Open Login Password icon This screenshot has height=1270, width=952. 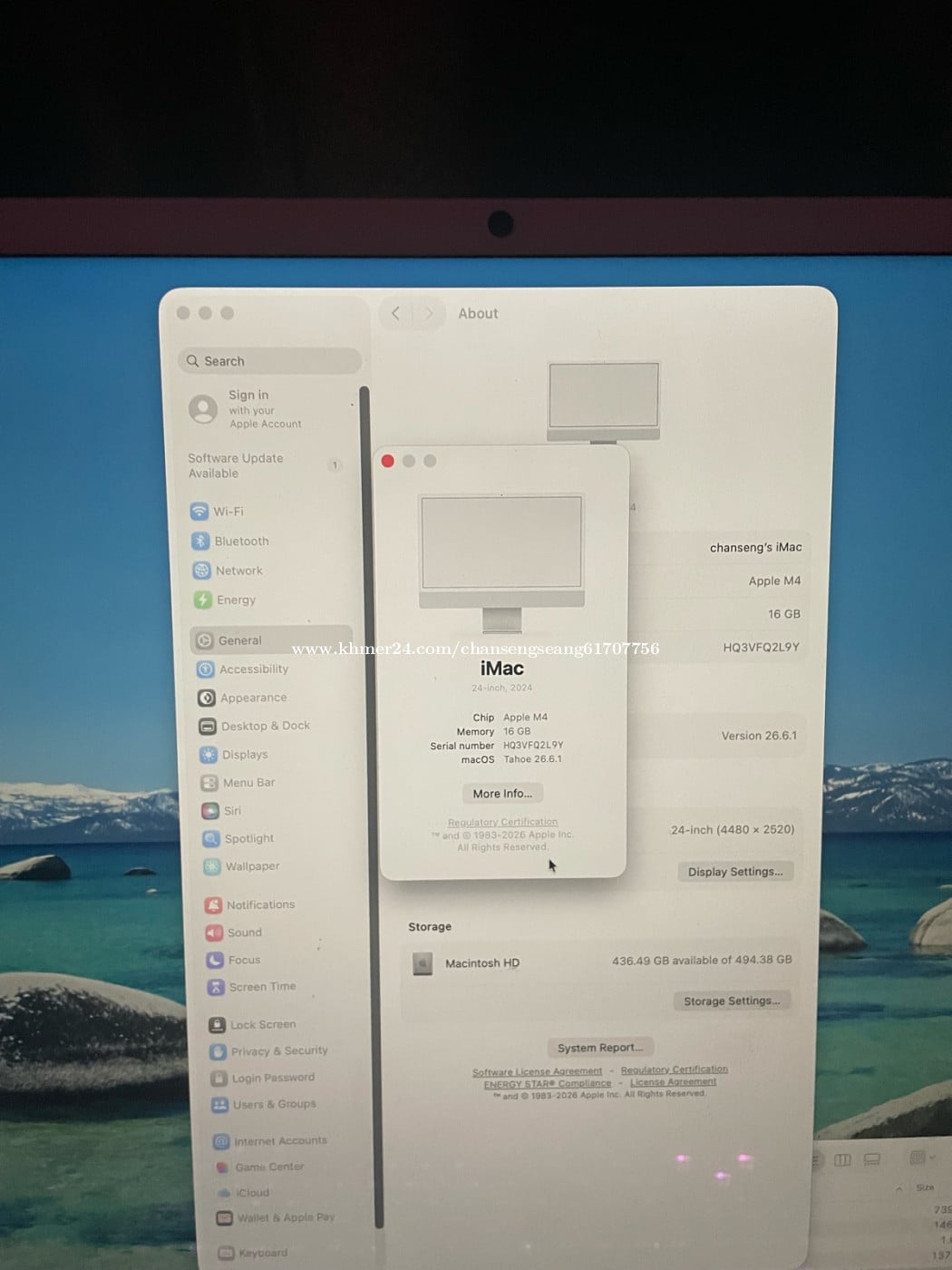(219, 1079)
